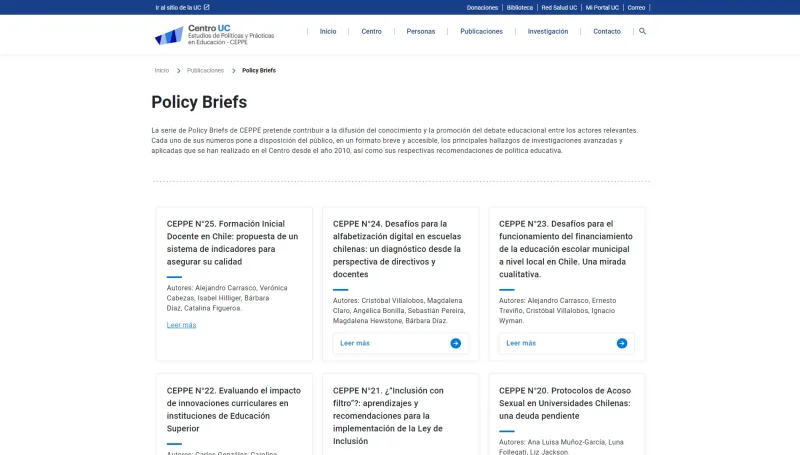Click the intro paragraph about the Policy Briefs series
Viewport: 800px width, 455px height.
[x=395, y=140]
